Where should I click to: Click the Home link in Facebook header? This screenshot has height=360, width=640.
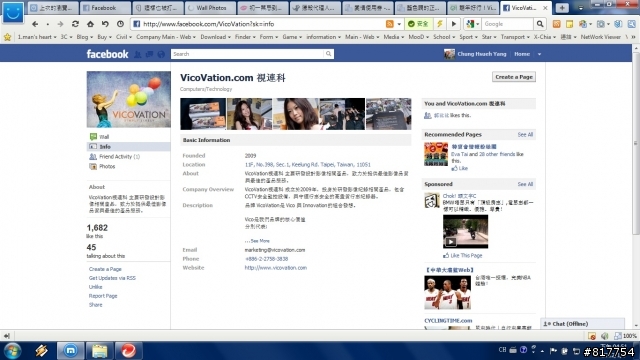coord(522,54)
